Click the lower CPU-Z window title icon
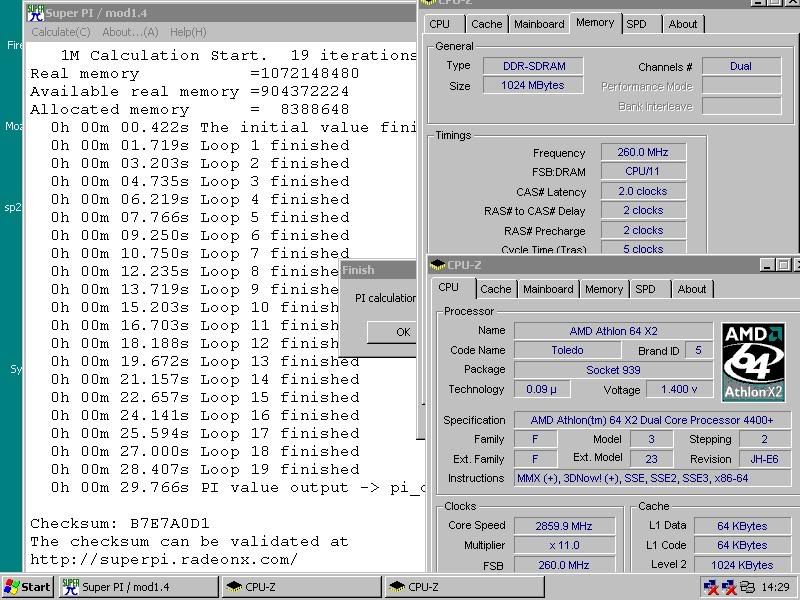 pos(438,265)
